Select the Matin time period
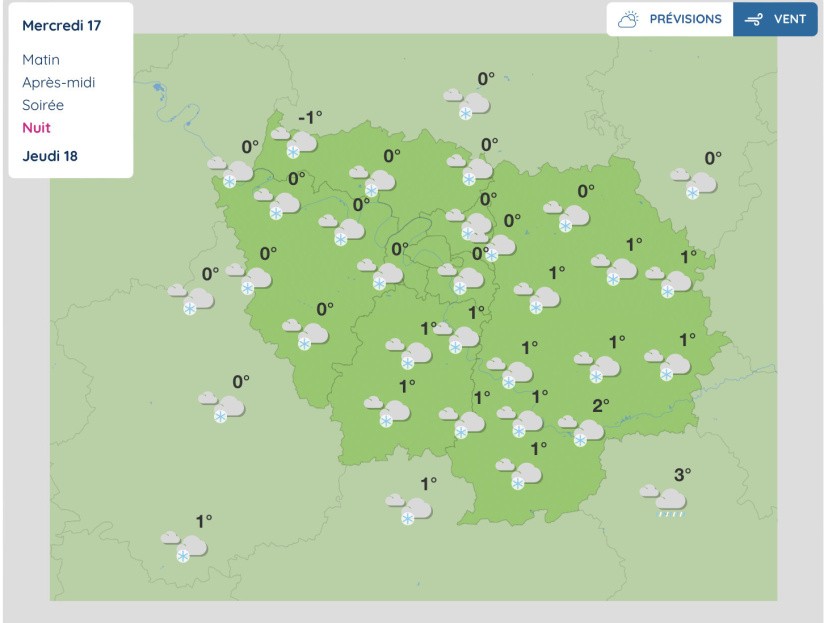 (x=41, y=59)
